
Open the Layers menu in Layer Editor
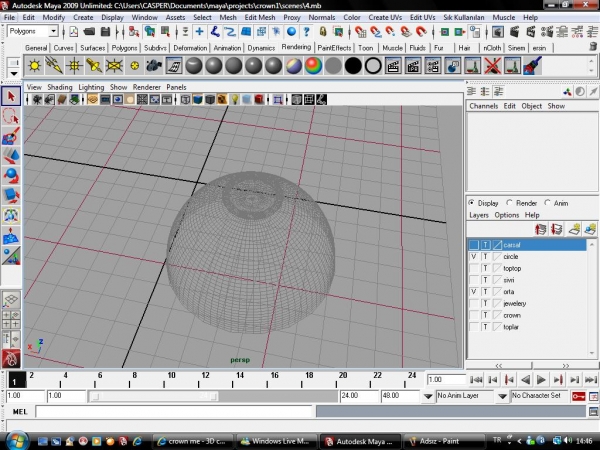[x=479, y=215]
